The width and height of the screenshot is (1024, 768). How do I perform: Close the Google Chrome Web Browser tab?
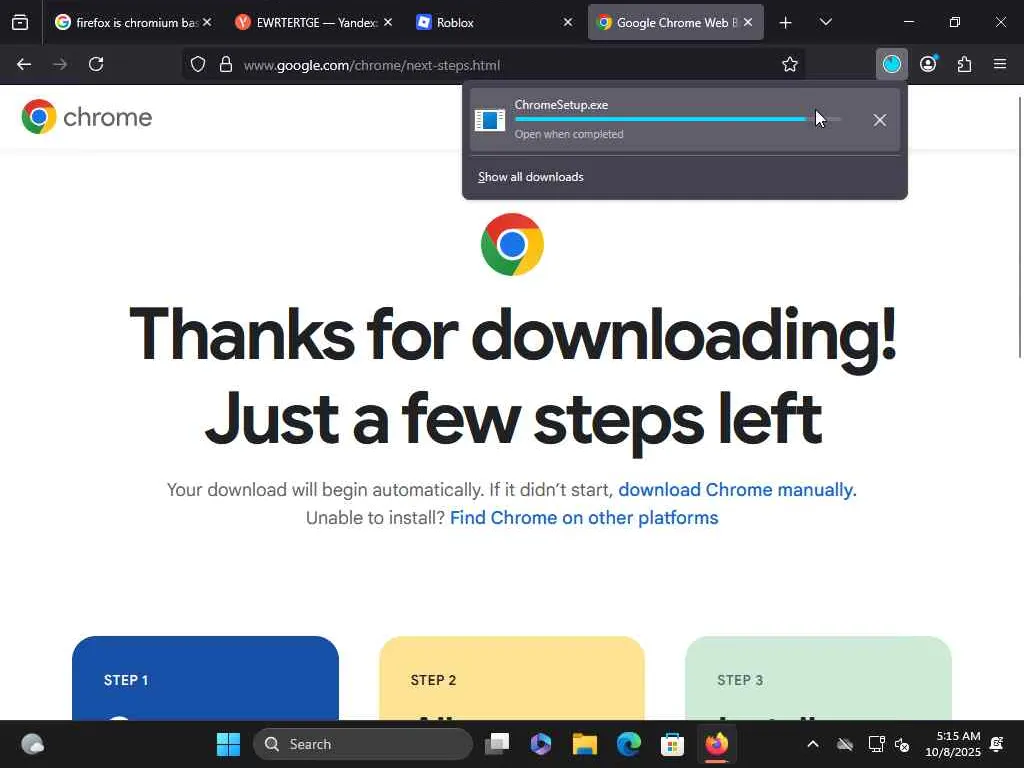748,22
